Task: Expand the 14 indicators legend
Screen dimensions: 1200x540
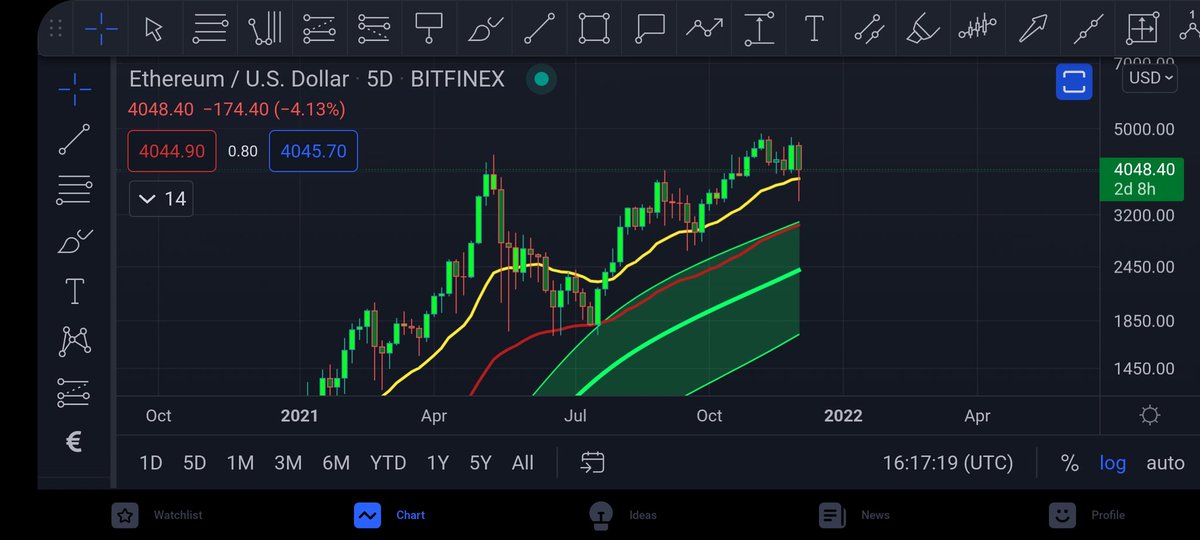Action: (x=161, y=199)
